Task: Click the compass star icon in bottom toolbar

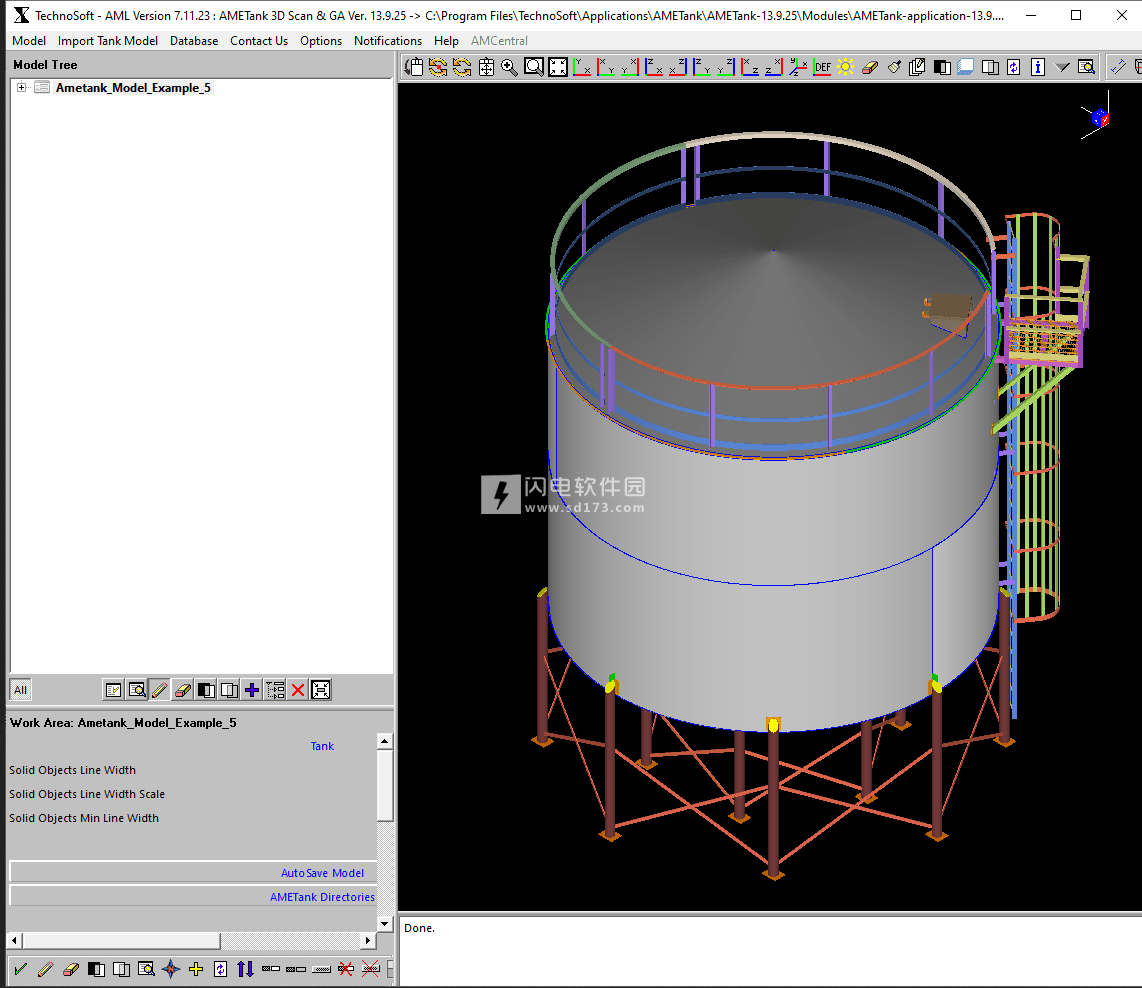Action: click(171, 969)
